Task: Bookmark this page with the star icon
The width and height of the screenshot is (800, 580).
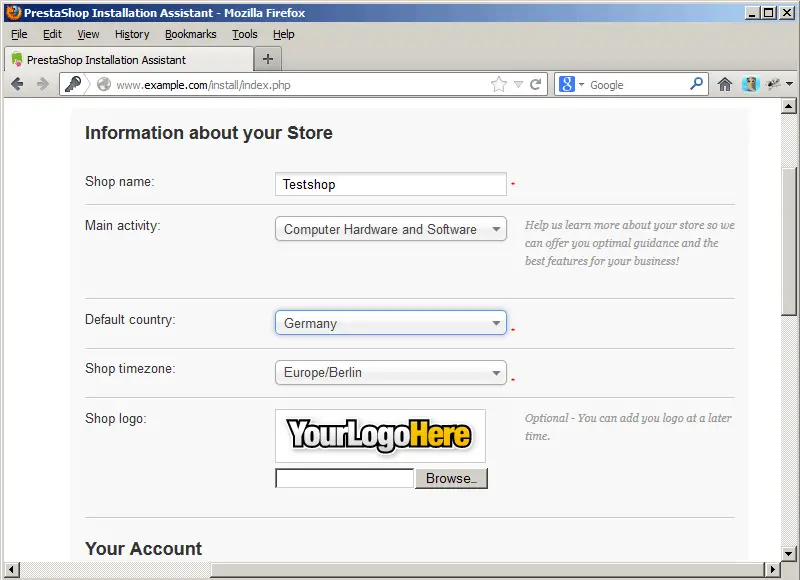Action: coord(499,84)
